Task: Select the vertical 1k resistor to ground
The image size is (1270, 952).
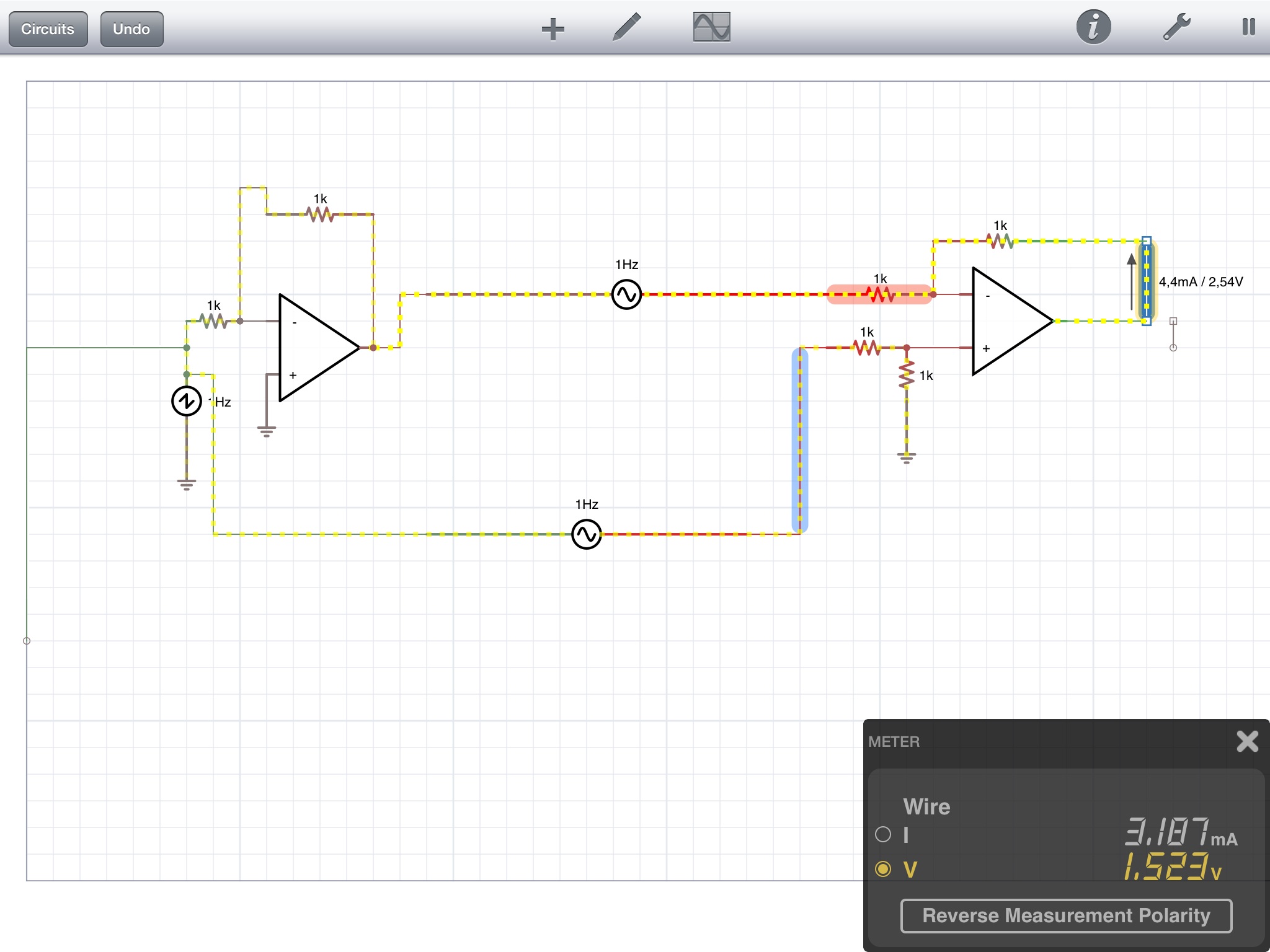Action: [907, 375]
